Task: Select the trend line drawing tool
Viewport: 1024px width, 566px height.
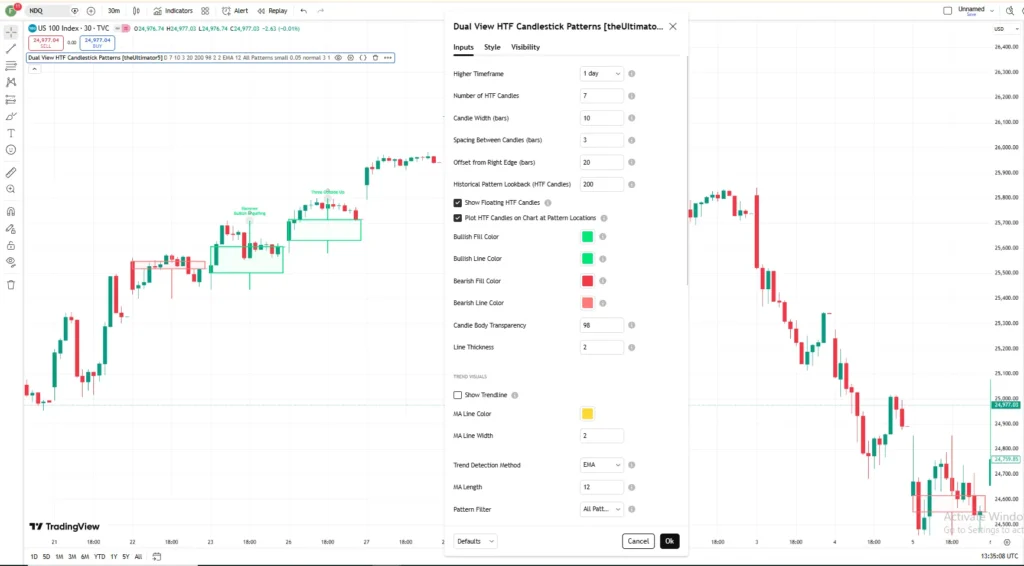Action: coord(11,49)
